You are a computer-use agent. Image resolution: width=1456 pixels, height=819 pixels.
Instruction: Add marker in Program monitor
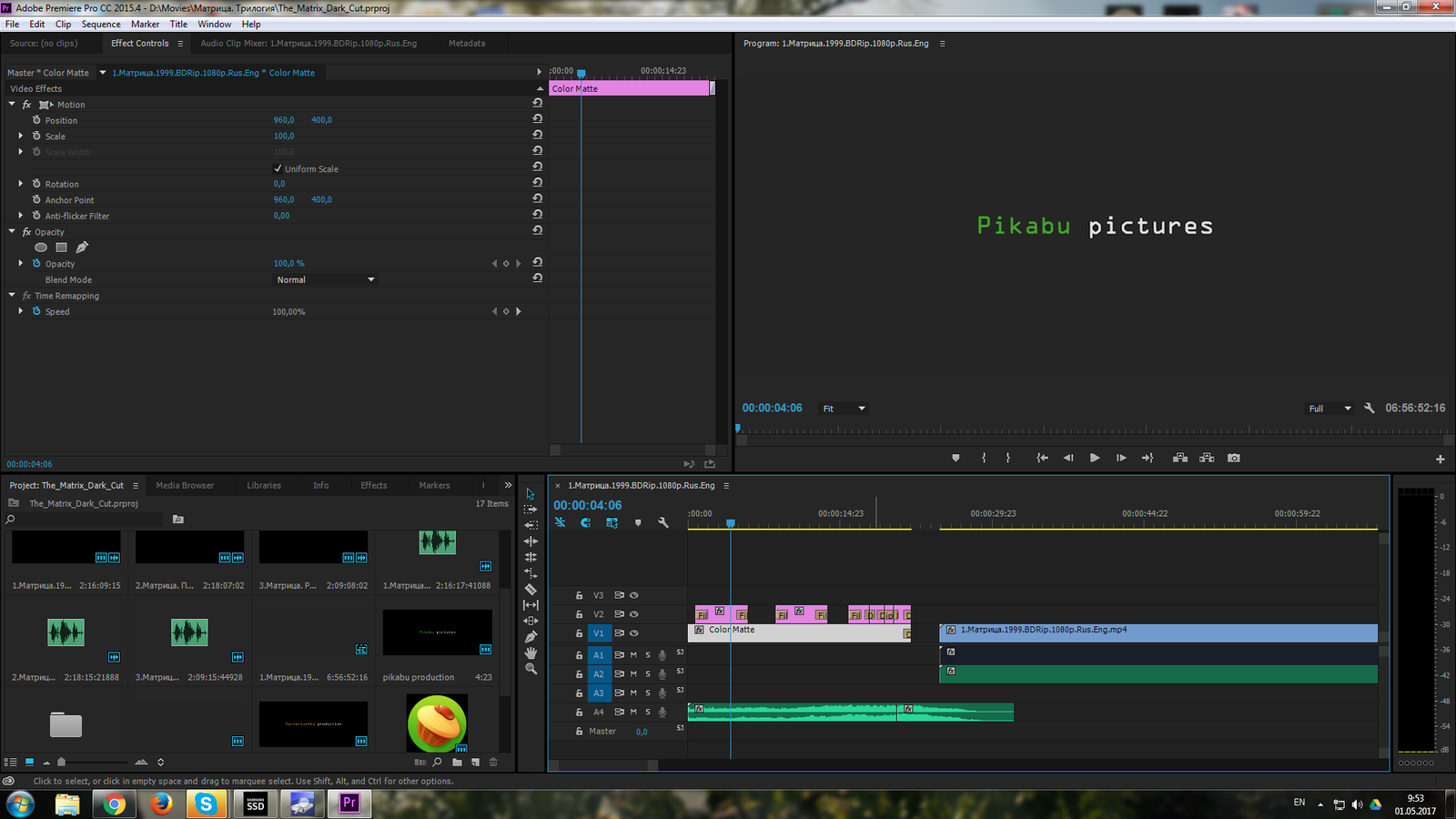pyautogui.click(x=955, y=458)
